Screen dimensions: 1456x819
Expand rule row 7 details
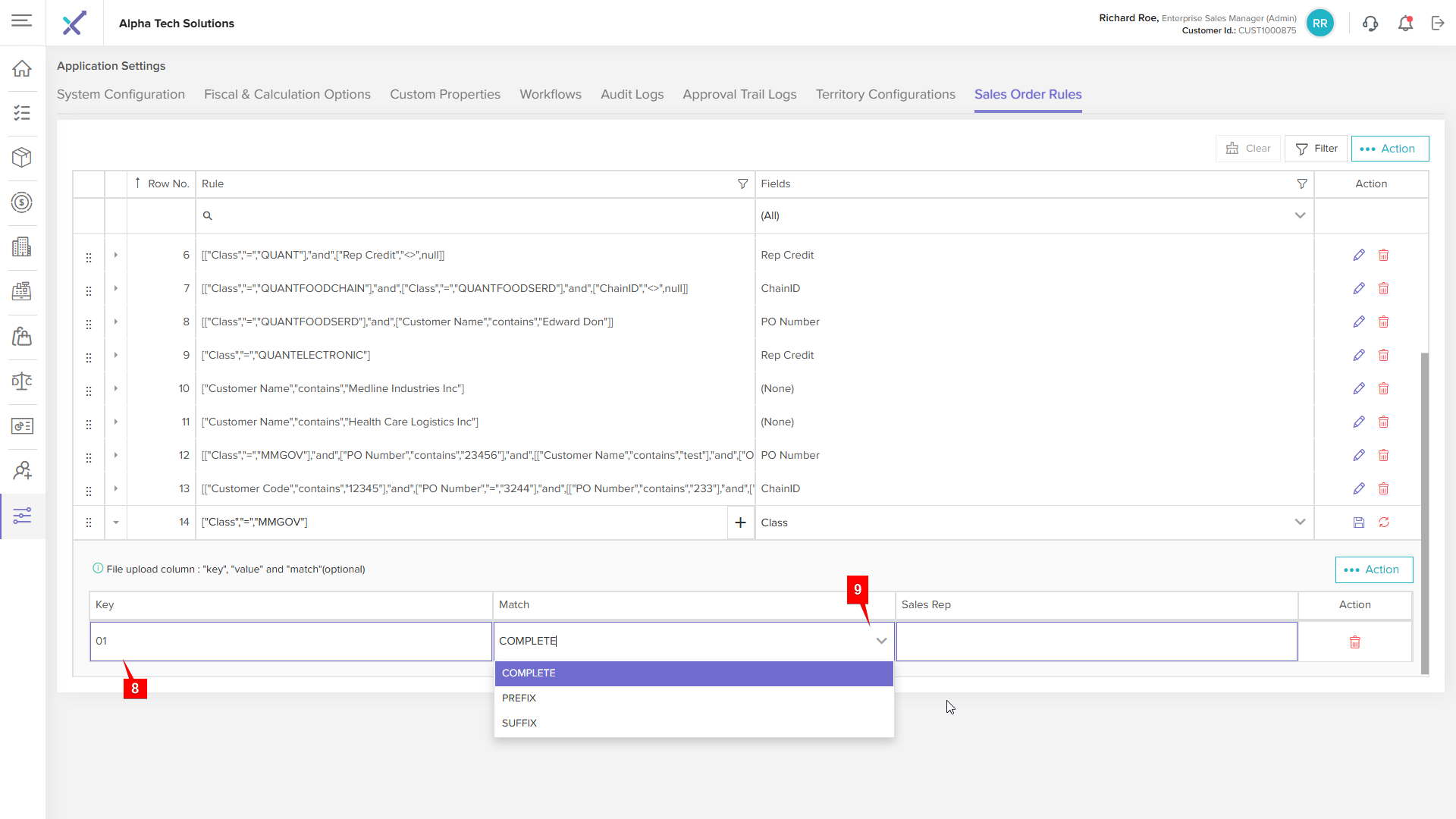tap(116, 288)
